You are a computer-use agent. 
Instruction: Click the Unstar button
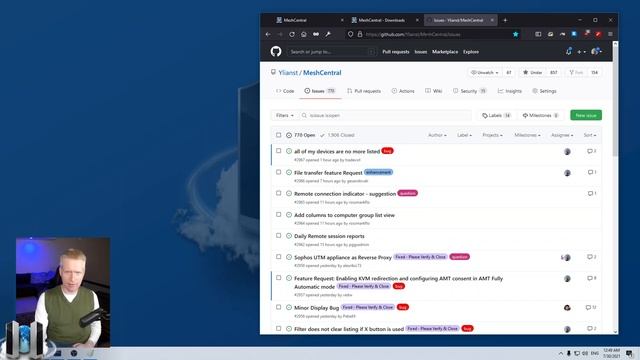[533, 73]
